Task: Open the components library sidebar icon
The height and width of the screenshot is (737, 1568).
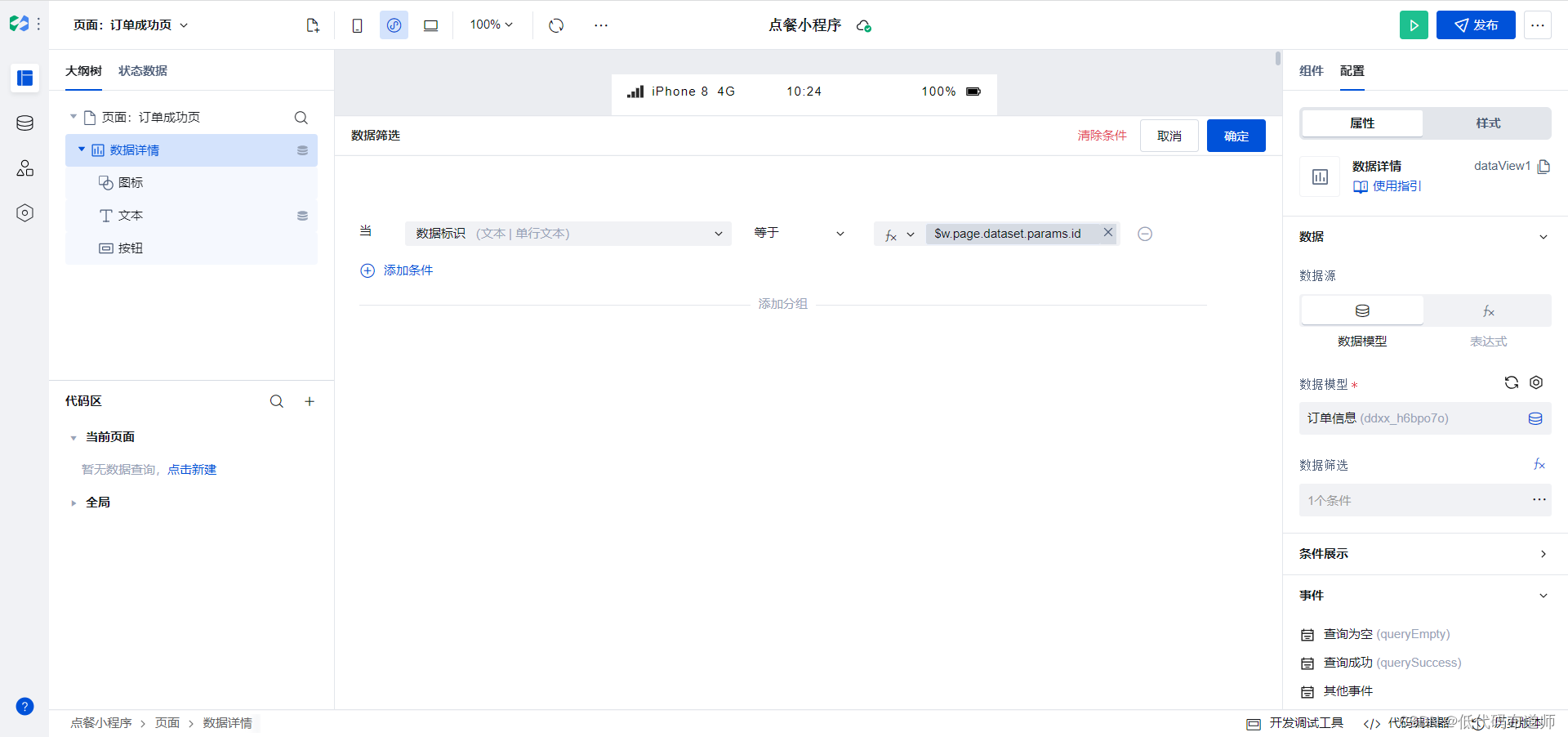Action: [24, 168]
